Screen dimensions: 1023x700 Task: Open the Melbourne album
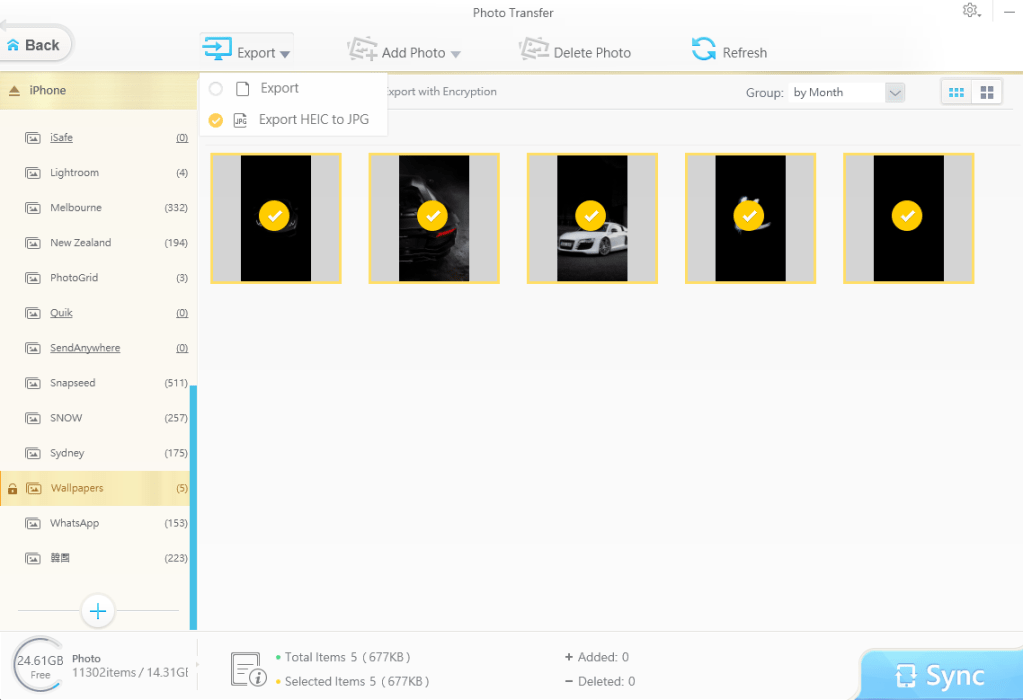76,208
